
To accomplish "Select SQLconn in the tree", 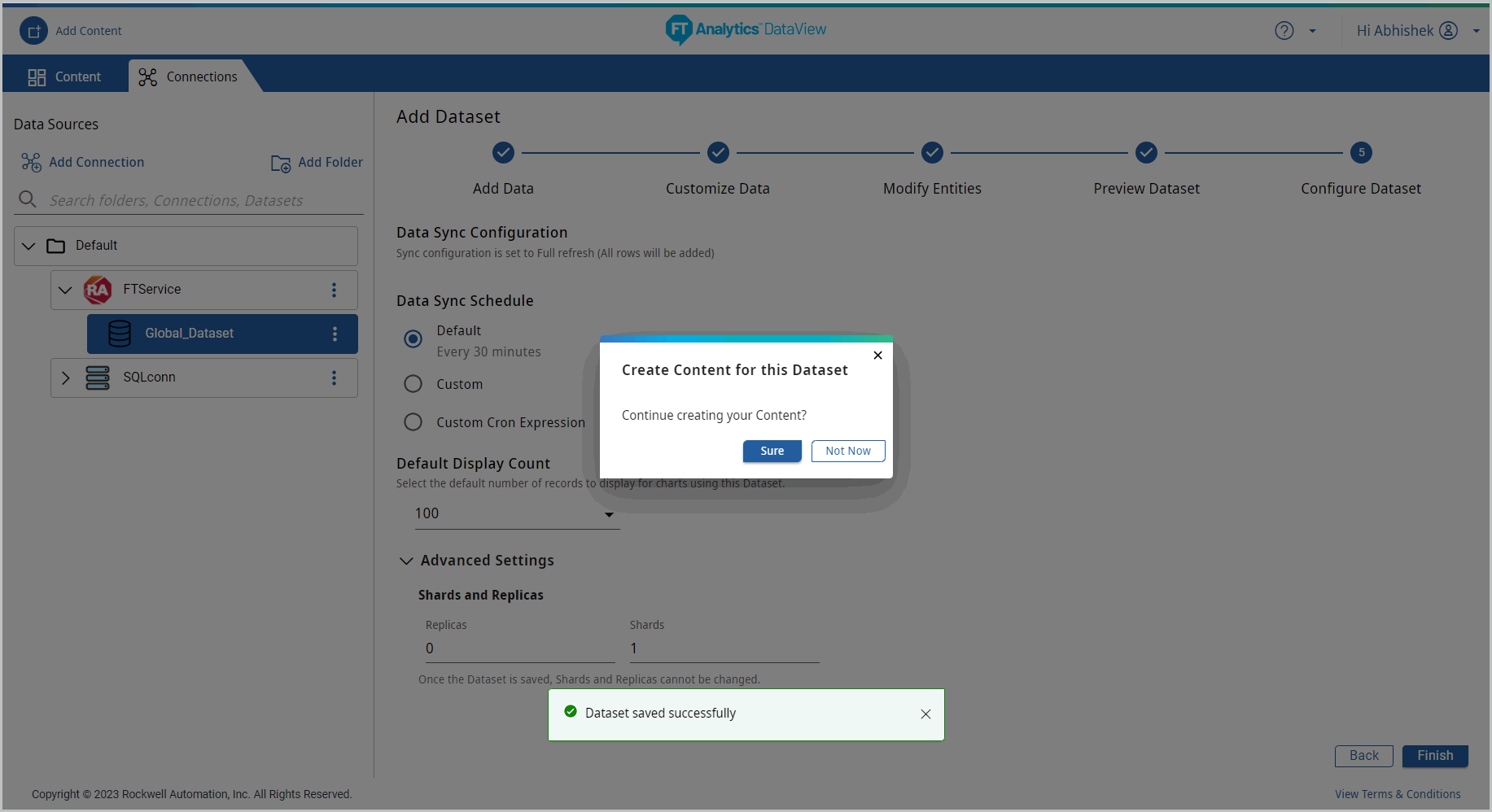I will tap(204, 378).
